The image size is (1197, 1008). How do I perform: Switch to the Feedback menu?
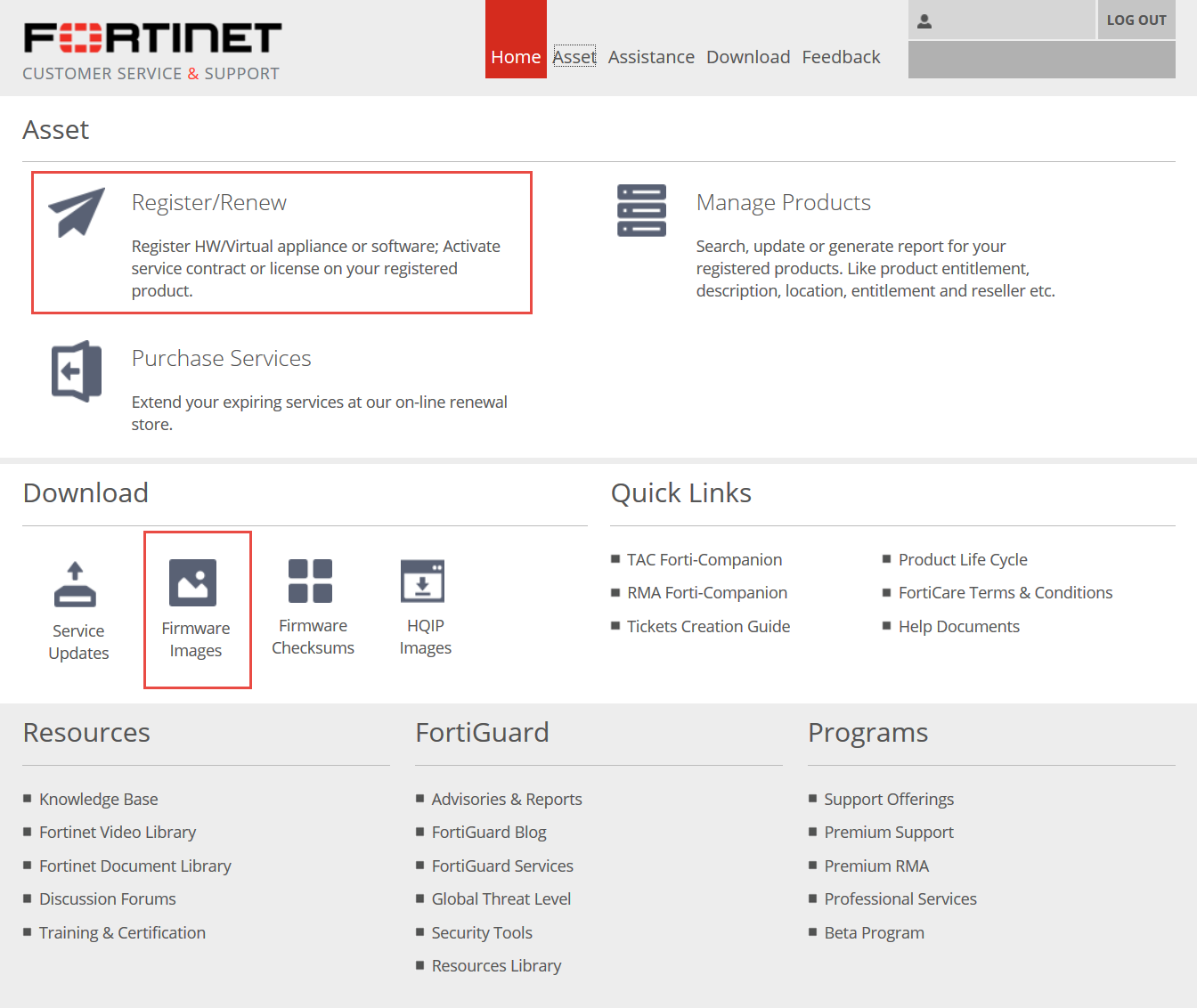[x=841, y=56]
